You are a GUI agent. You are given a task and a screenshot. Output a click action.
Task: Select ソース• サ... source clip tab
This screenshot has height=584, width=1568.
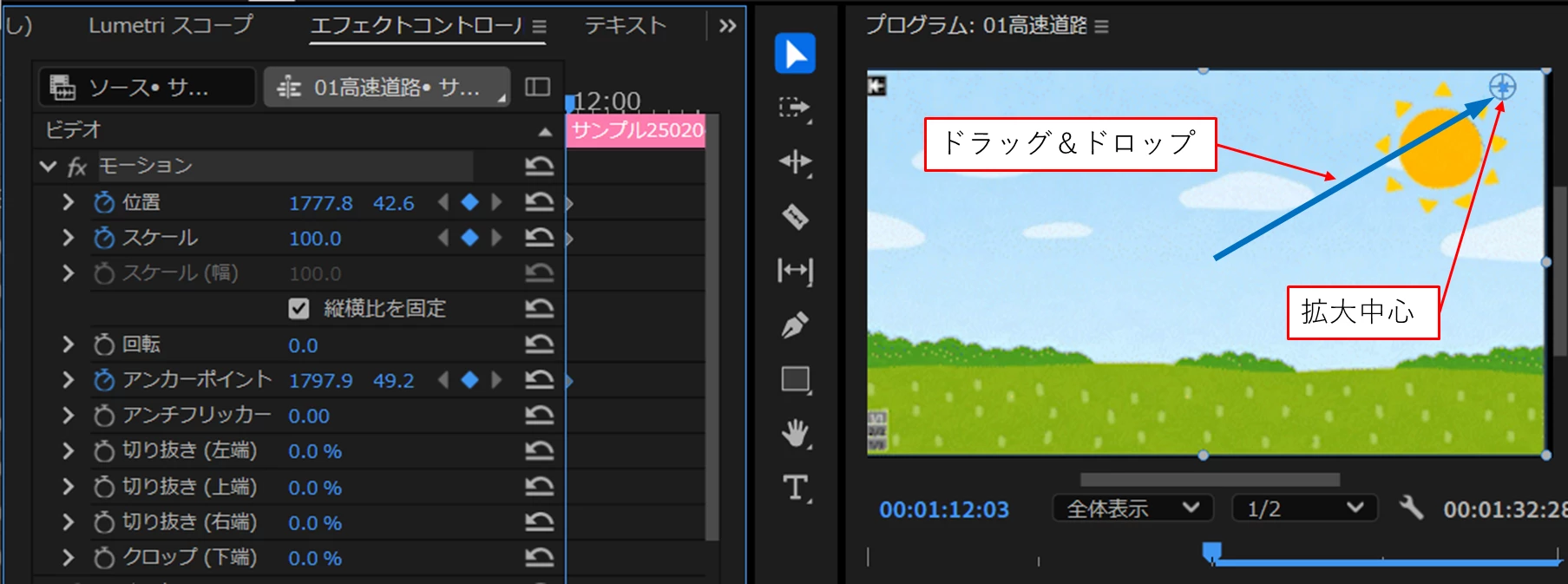tap(148, 87)
